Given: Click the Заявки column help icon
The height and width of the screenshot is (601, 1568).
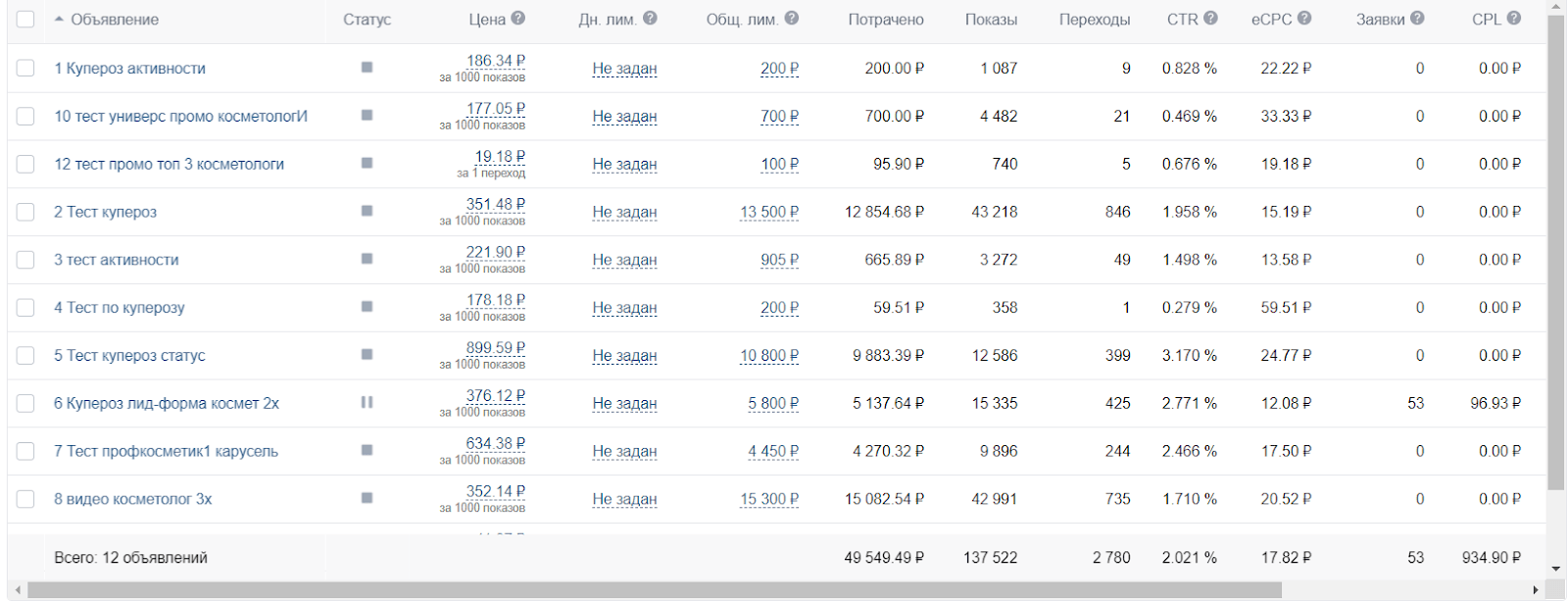Looking at the screenshot, I should pyautogui.click(x=1417, y=19).
